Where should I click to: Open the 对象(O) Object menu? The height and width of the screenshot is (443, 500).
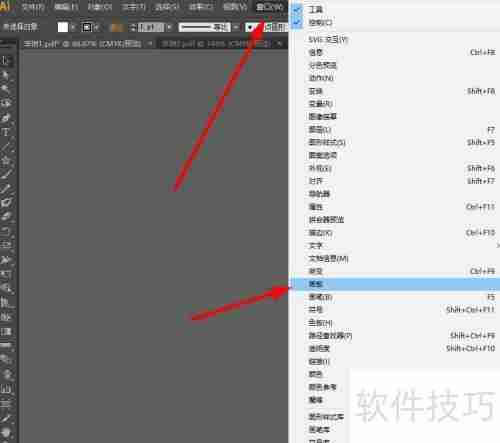100,7
